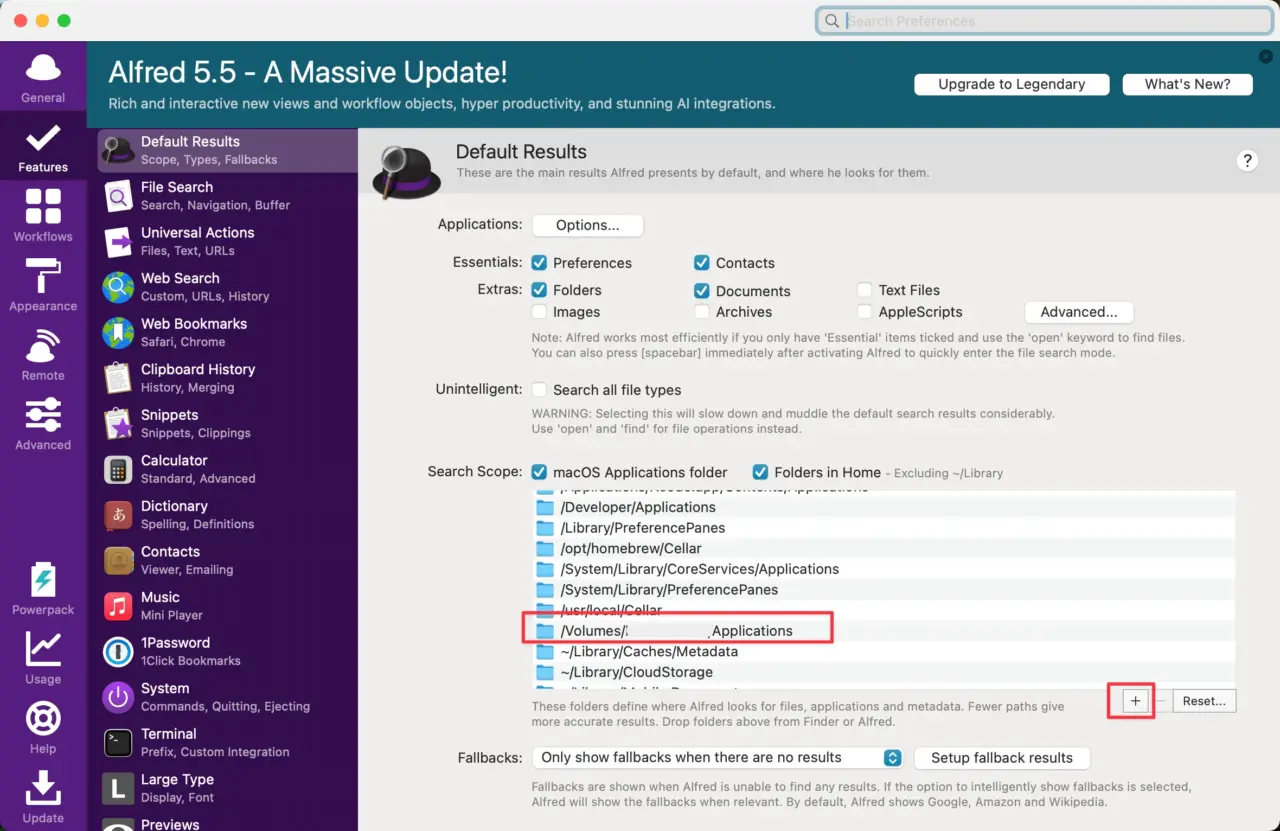Add a search scope folder with plus

point(1136,701)
